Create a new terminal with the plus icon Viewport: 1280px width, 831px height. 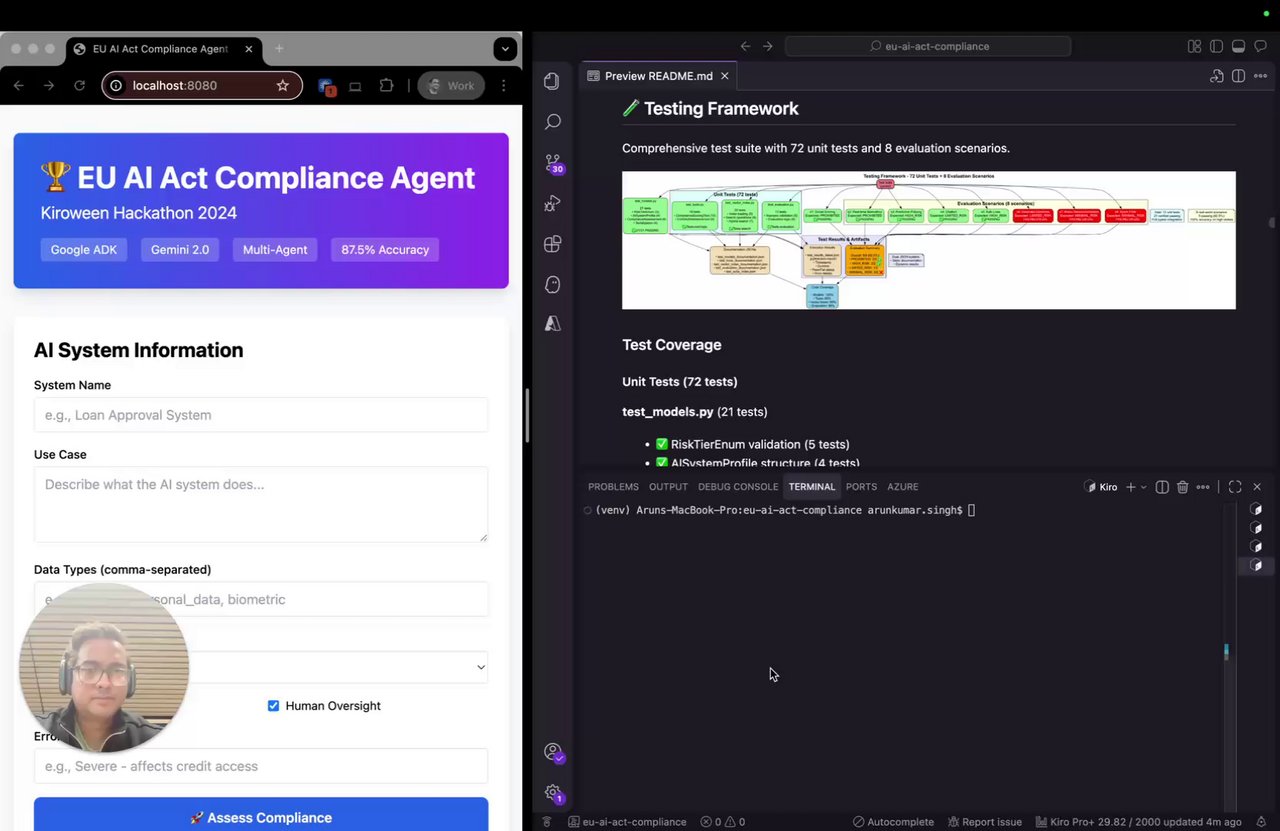1131,487
